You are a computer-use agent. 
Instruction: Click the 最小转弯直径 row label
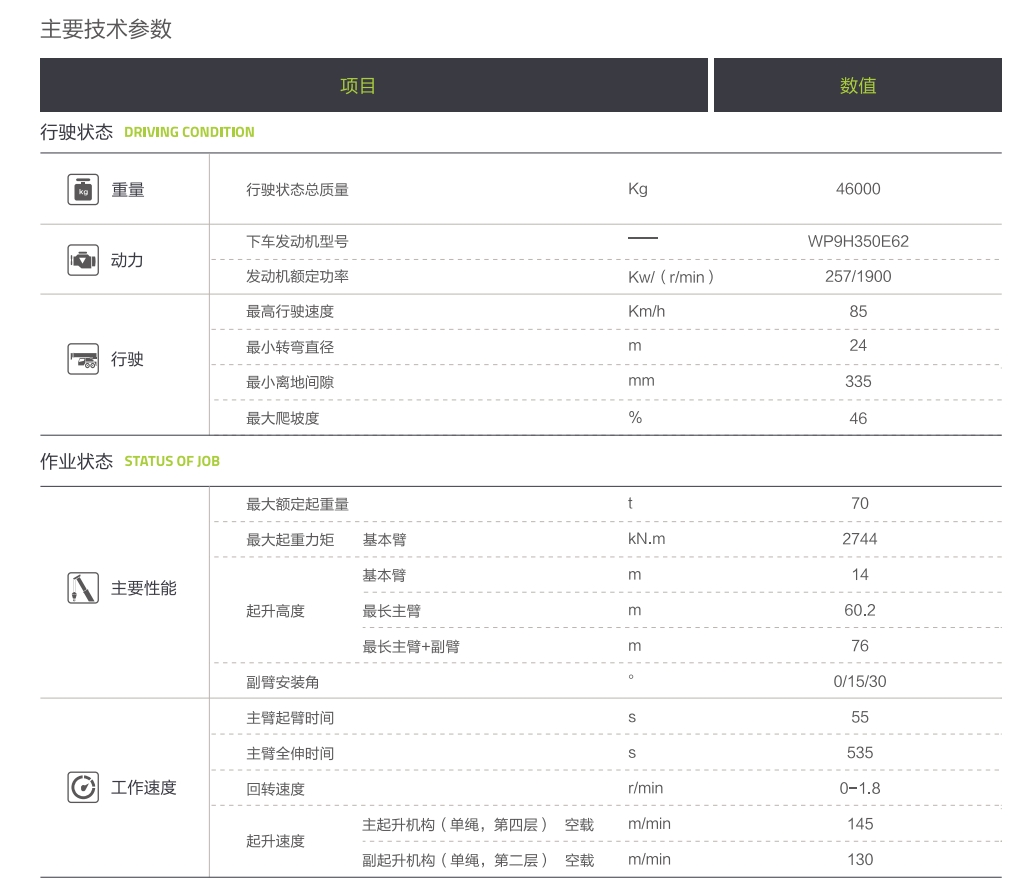pyautogui.click(x=290, y=347)
